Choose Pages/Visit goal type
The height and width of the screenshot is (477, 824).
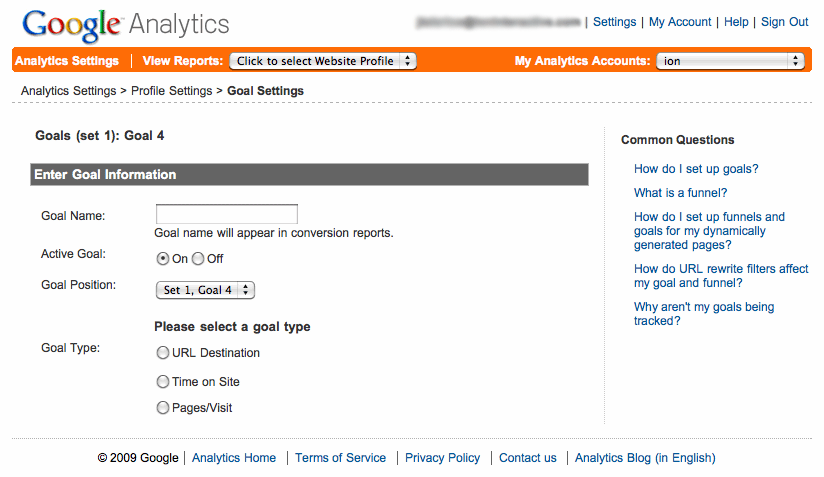pos(163,408)
